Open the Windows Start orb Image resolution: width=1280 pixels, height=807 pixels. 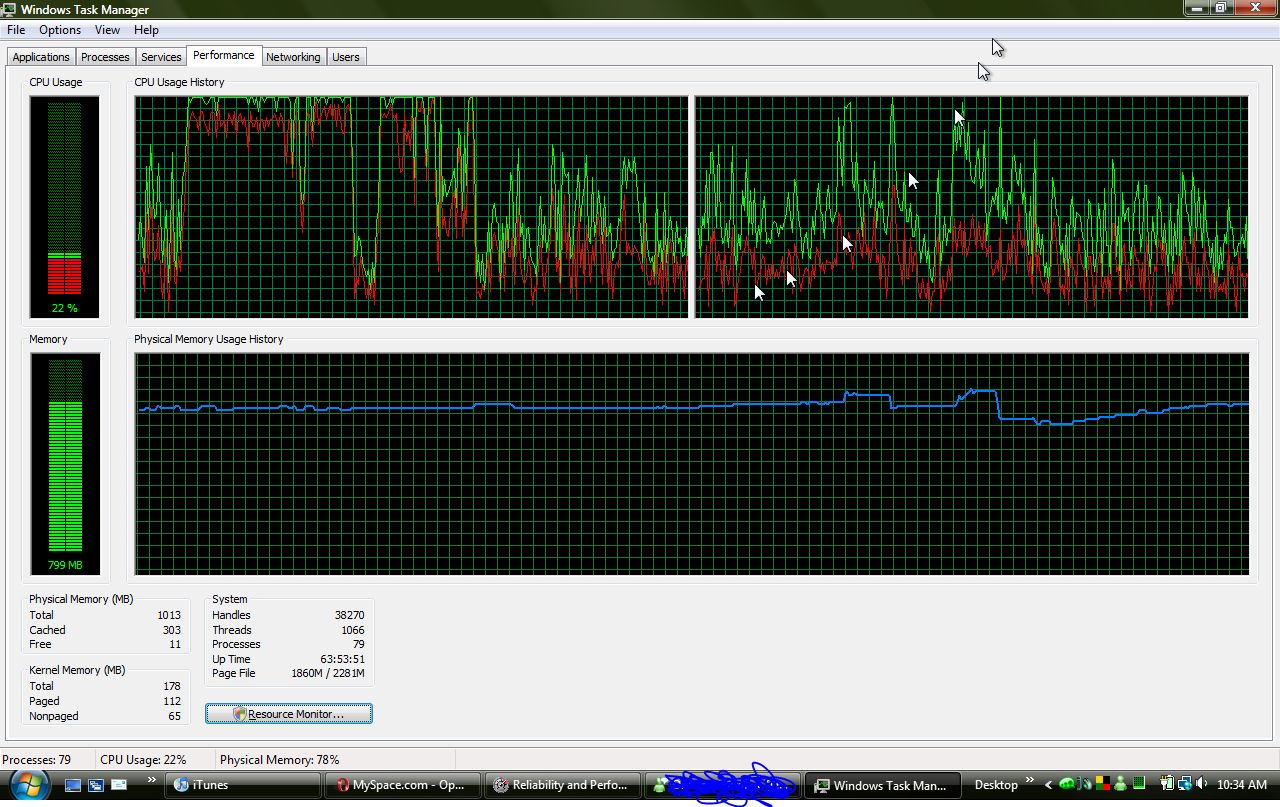pos(29,784)
